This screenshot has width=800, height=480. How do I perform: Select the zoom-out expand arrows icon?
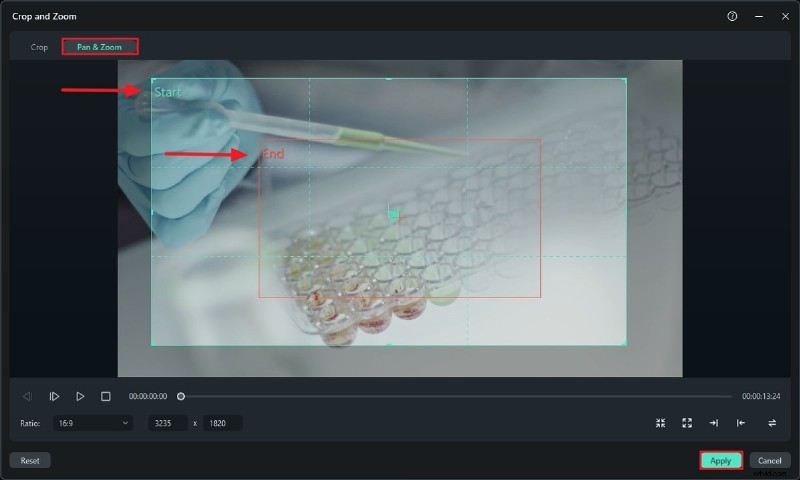(687, 423)
